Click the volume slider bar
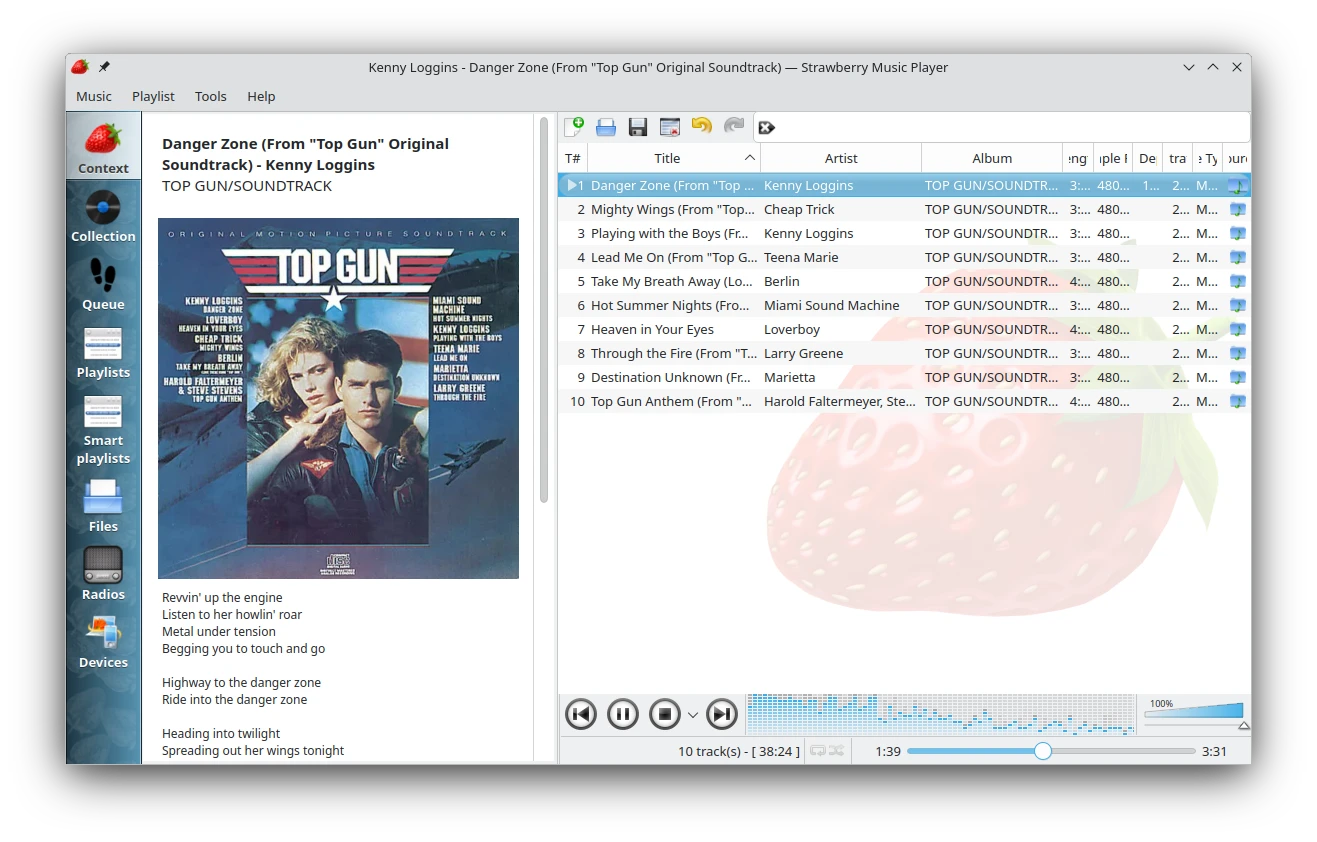This screenshot has height=842, width=1317. pyautogui.click(x=1194, y=712)
